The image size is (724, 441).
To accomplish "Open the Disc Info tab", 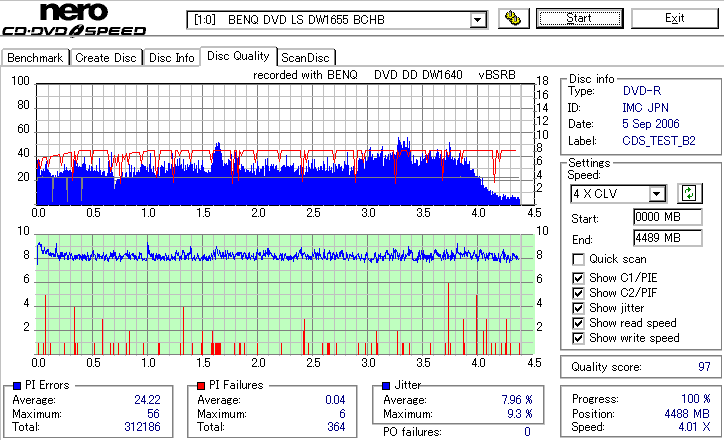I will (172, 58).
